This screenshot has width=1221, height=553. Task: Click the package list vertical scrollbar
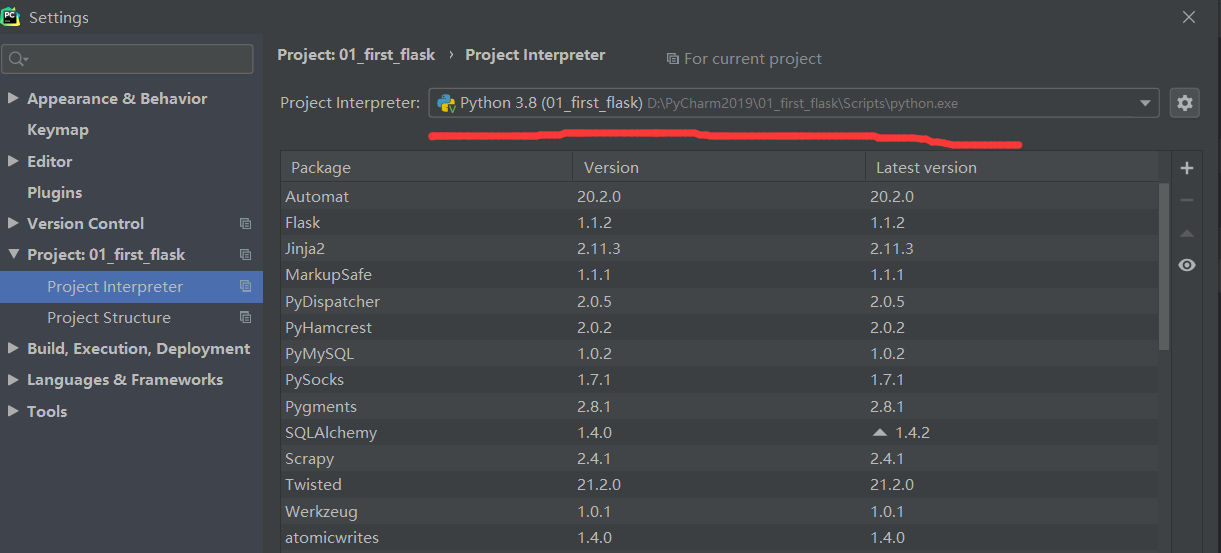point(1164,266)
